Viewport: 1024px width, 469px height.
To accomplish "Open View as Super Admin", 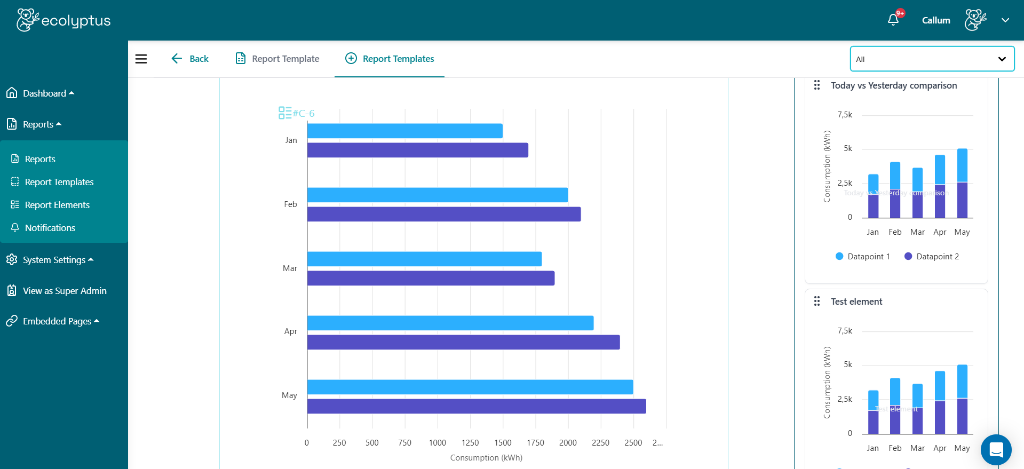I will 64,291.
